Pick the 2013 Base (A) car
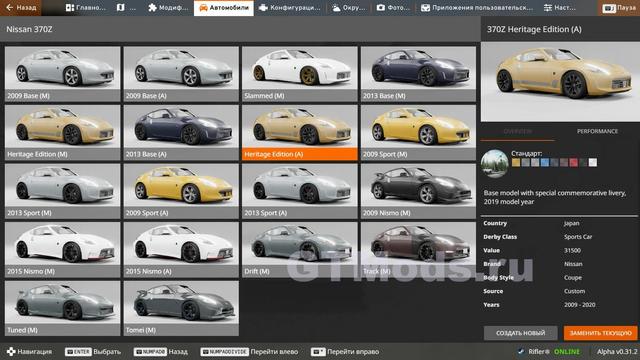This screenshot has height=360, width=640. (181, 133)
